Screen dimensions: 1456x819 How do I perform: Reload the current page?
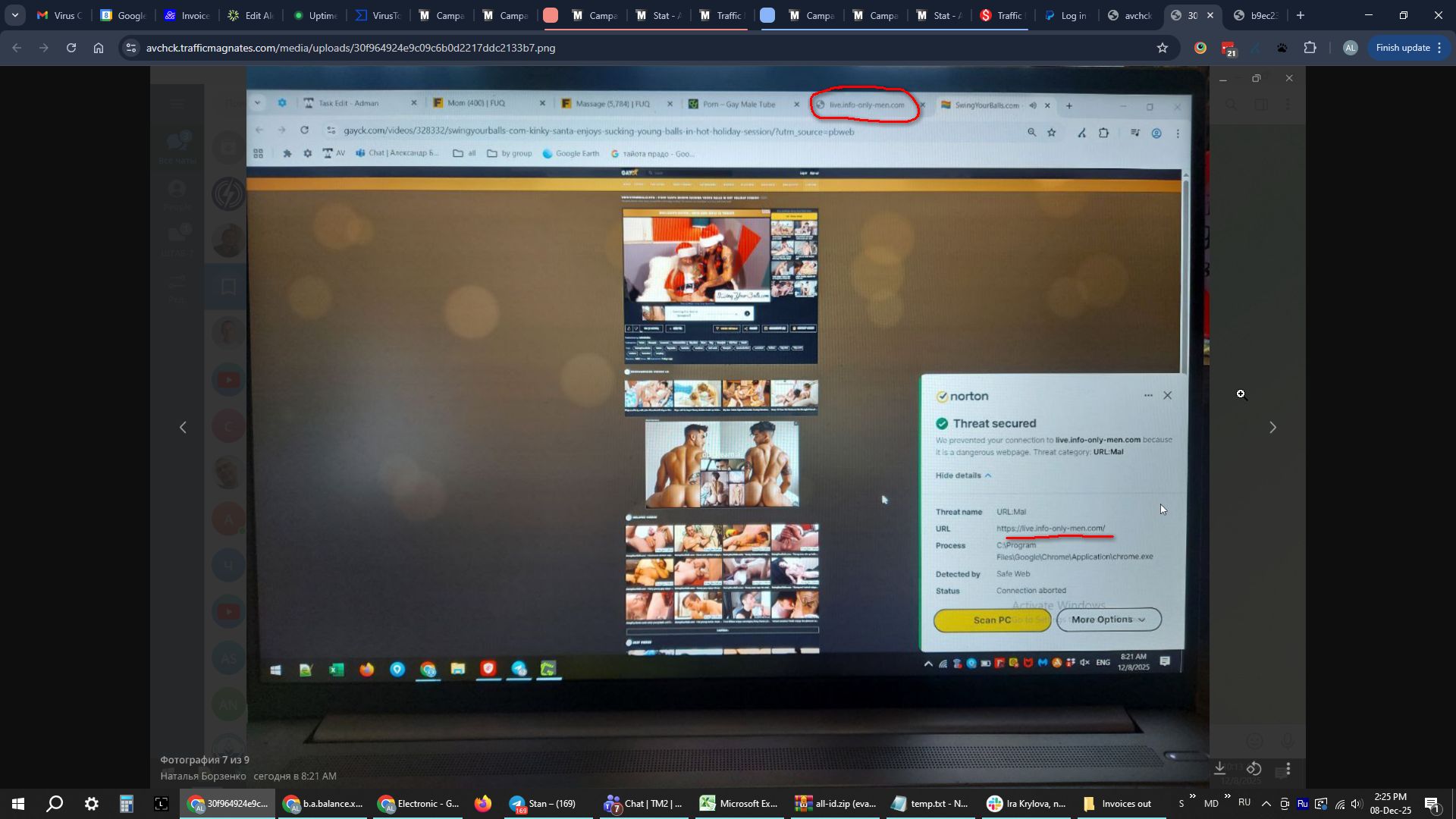[x=71, y=48]
